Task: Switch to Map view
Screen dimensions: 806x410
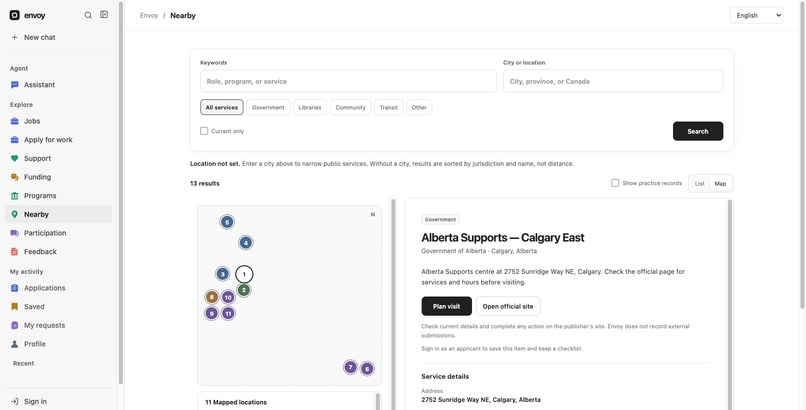Action: [x=720, y=183]
